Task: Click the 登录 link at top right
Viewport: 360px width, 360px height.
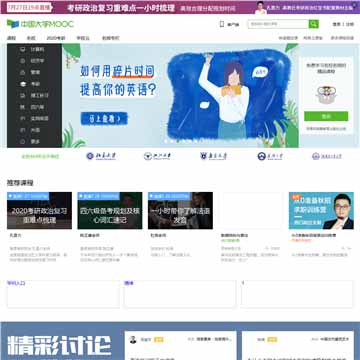Action: (336, 24)
